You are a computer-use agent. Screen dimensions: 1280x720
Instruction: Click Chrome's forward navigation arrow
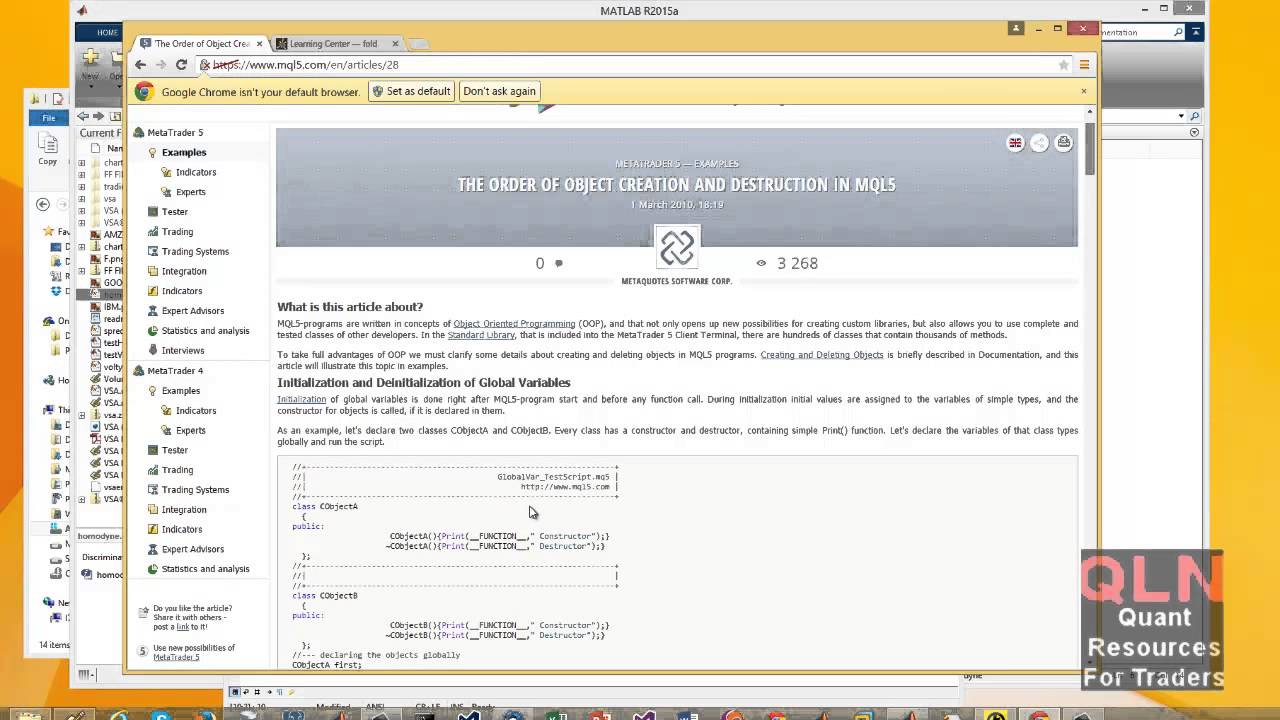pos(161,65)
